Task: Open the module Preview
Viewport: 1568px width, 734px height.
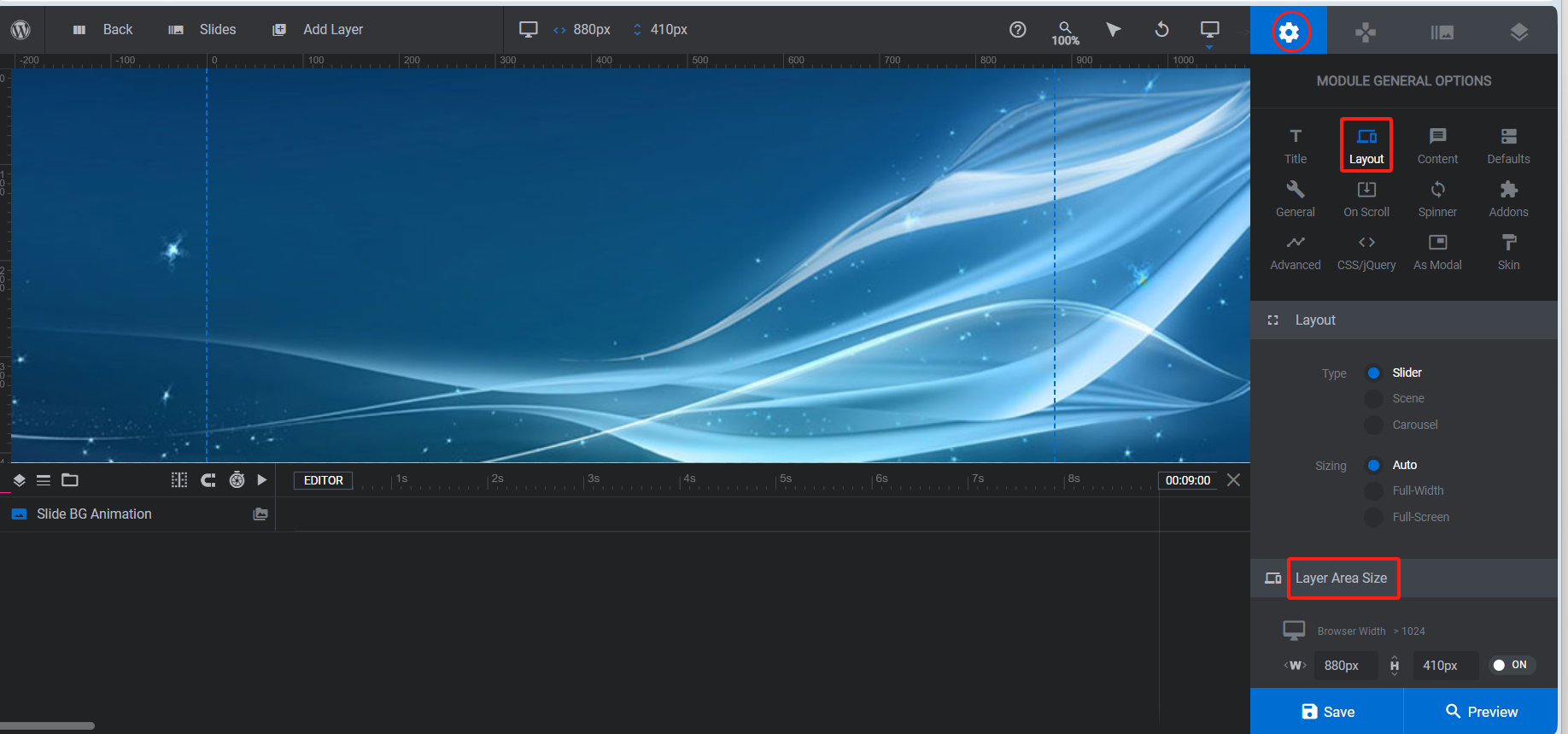Action: pyautogui.click(x=1481, y=712)
